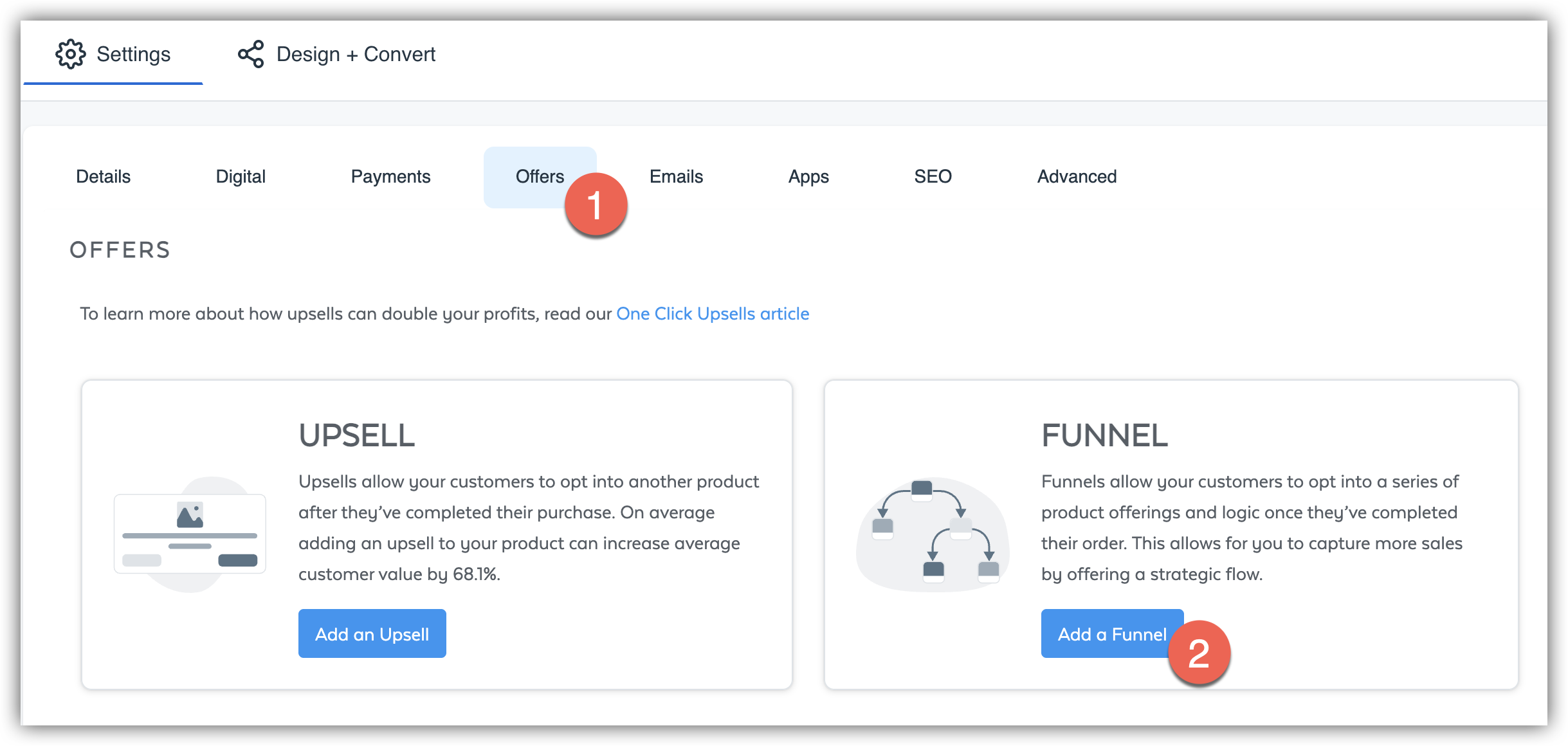This screenshot has width=1568, height=746.
Task: Click the red number 1 marker
Action: tap(596, 205)
